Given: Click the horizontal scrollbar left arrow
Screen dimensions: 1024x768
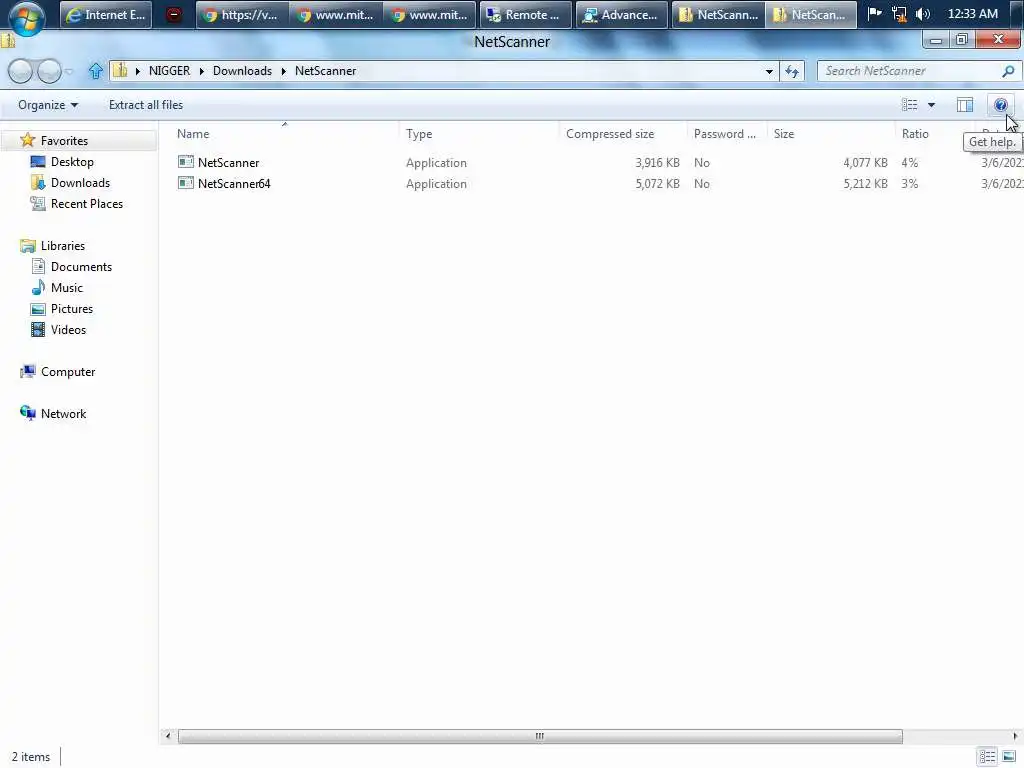Looking at the screenshot, I should [x=168, y=736].
